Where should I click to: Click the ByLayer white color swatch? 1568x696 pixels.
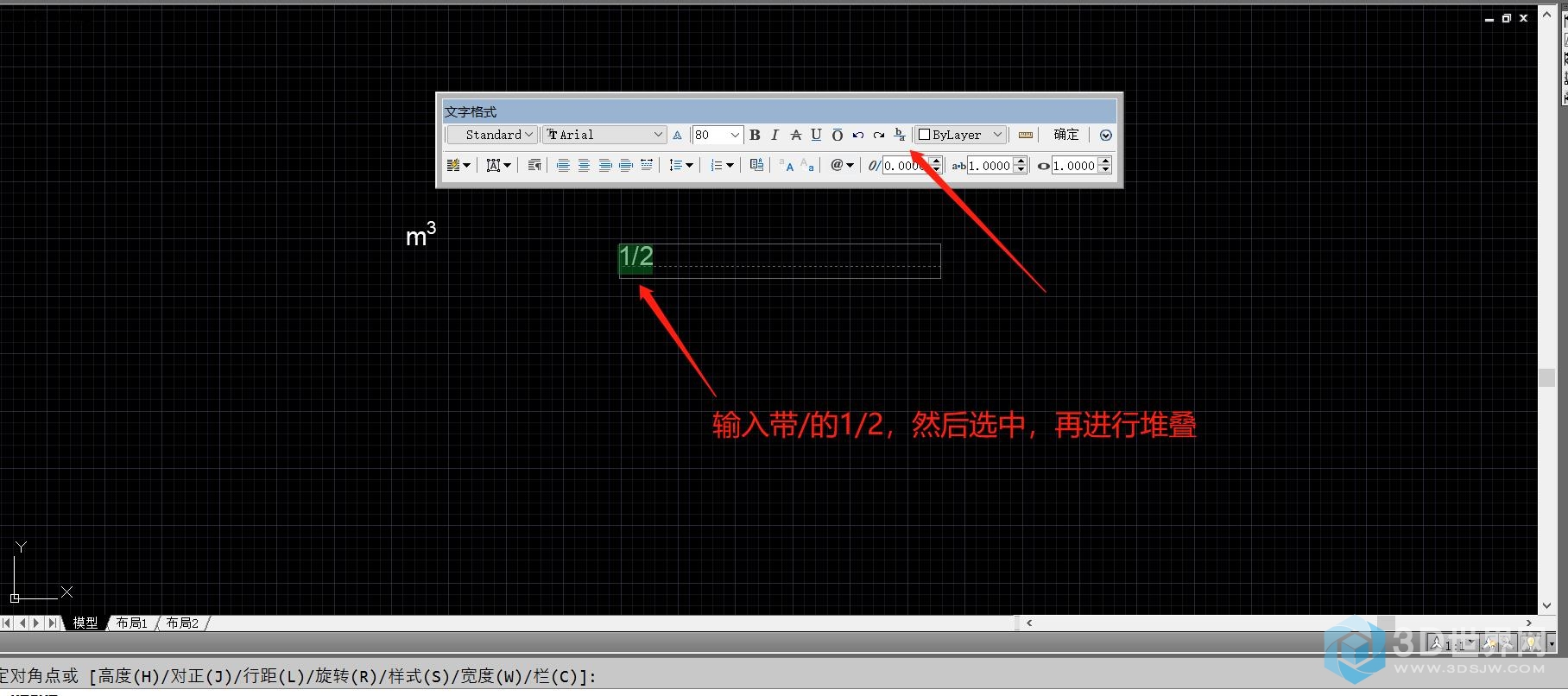(x=924, y=135)
